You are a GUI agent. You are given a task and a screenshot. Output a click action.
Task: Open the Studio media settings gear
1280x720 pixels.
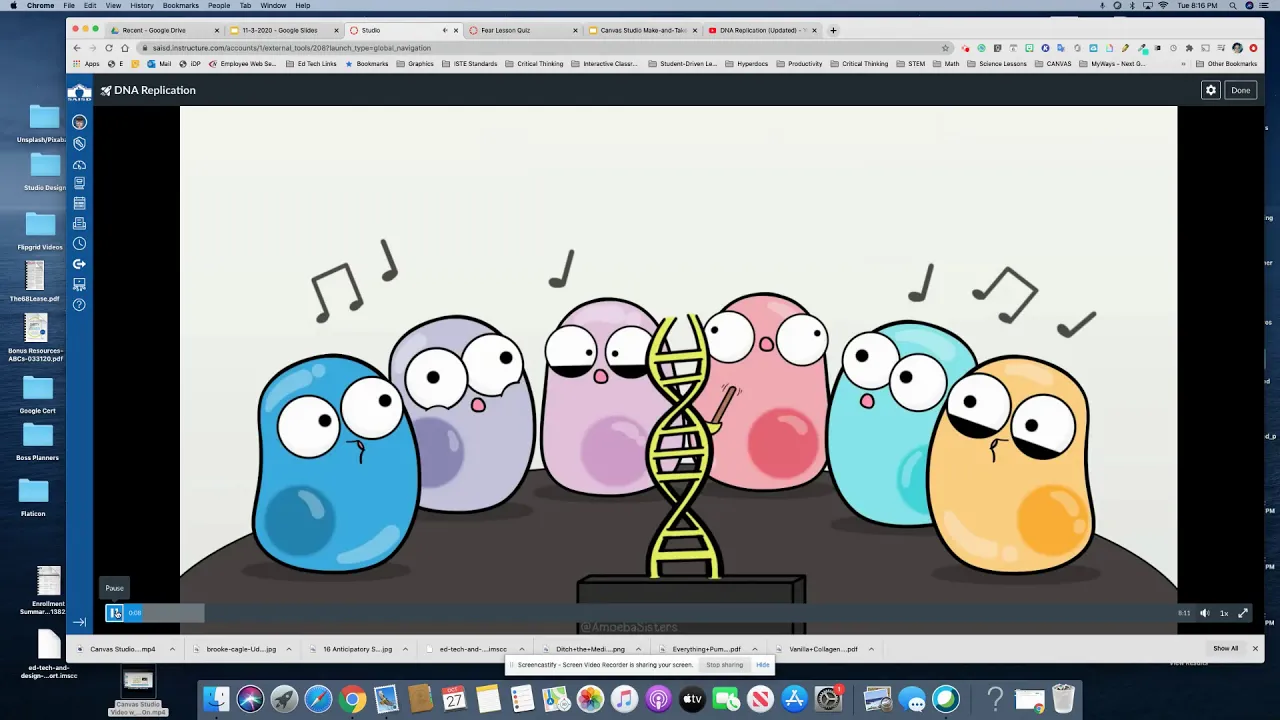coord(1211,90)
